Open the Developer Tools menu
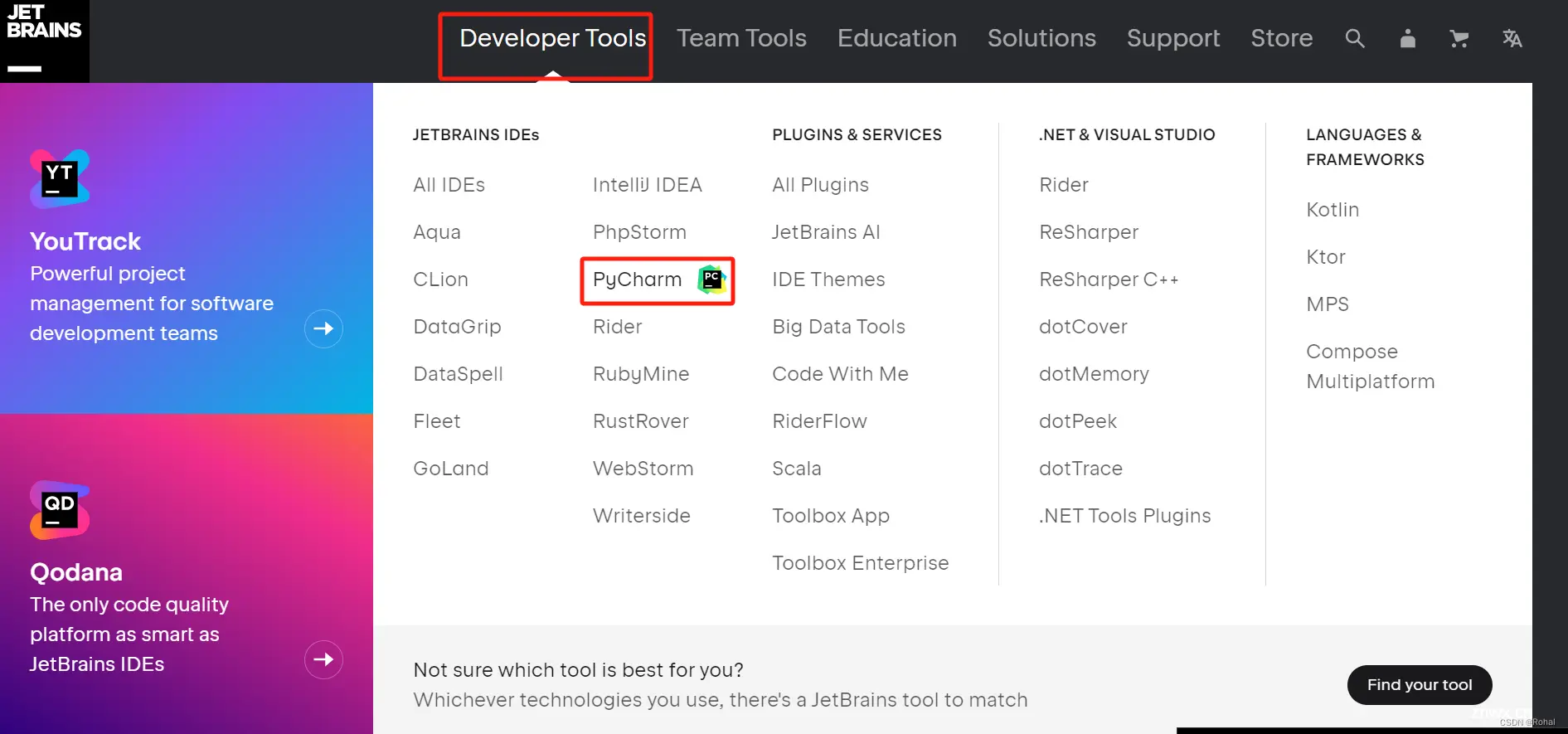This screenshot has width=1568, height=734. click(x=553, y=38)
